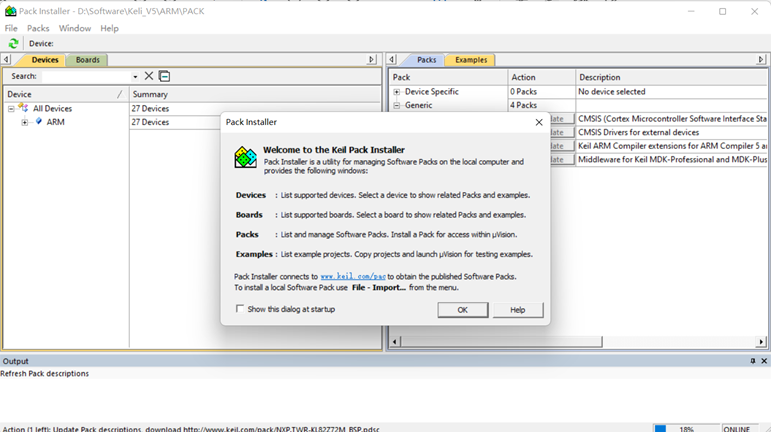Click the Packs pane scroll left arrow
This screenshot has height=432, width=771.
(395, 342)
